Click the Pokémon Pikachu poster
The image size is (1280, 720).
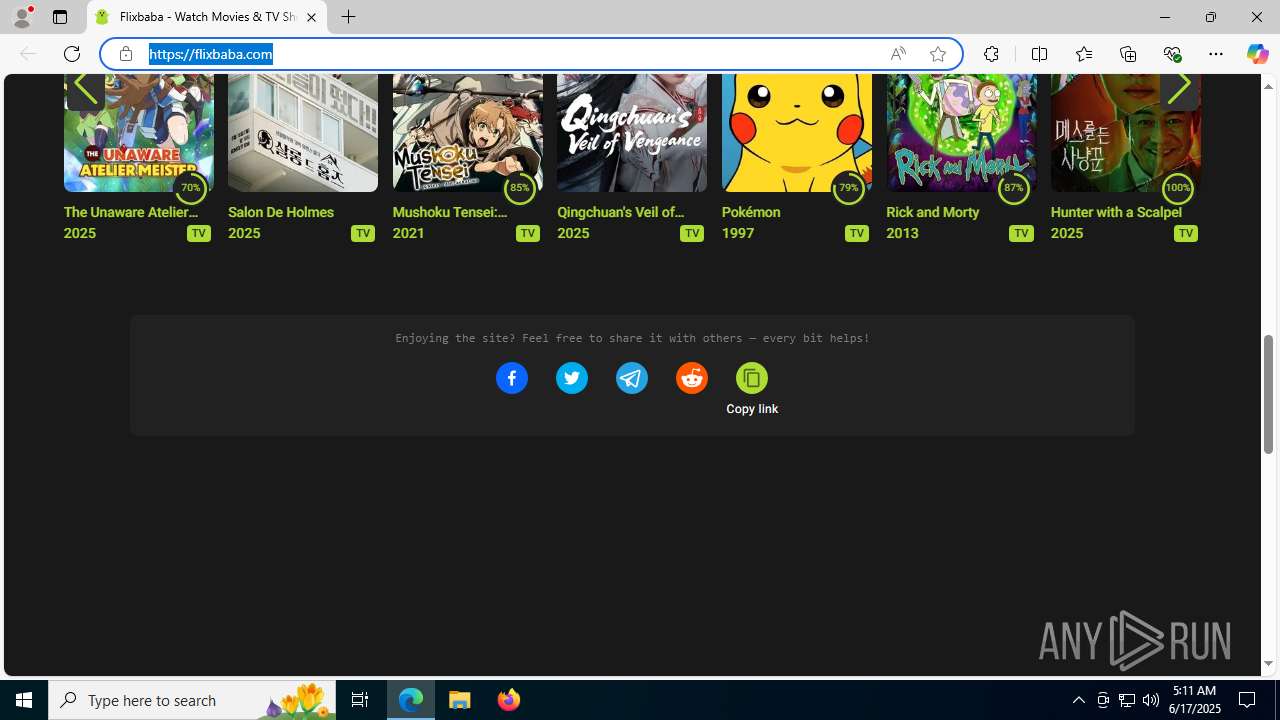point(797,132)
